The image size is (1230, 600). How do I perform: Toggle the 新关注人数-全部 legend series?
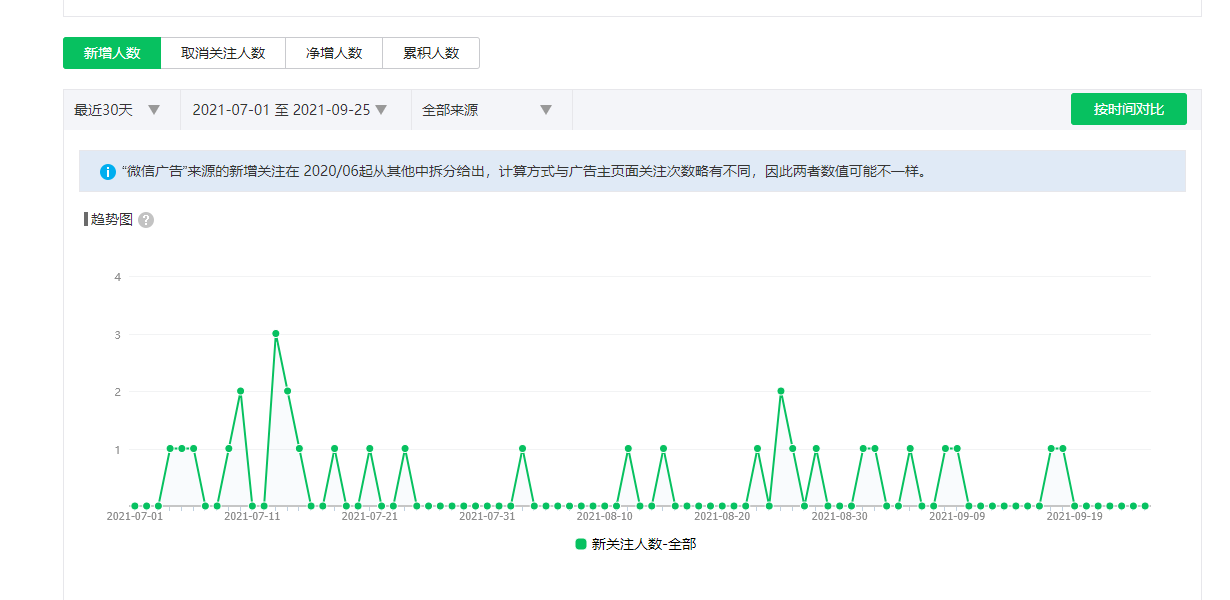(x=642, y=544)
